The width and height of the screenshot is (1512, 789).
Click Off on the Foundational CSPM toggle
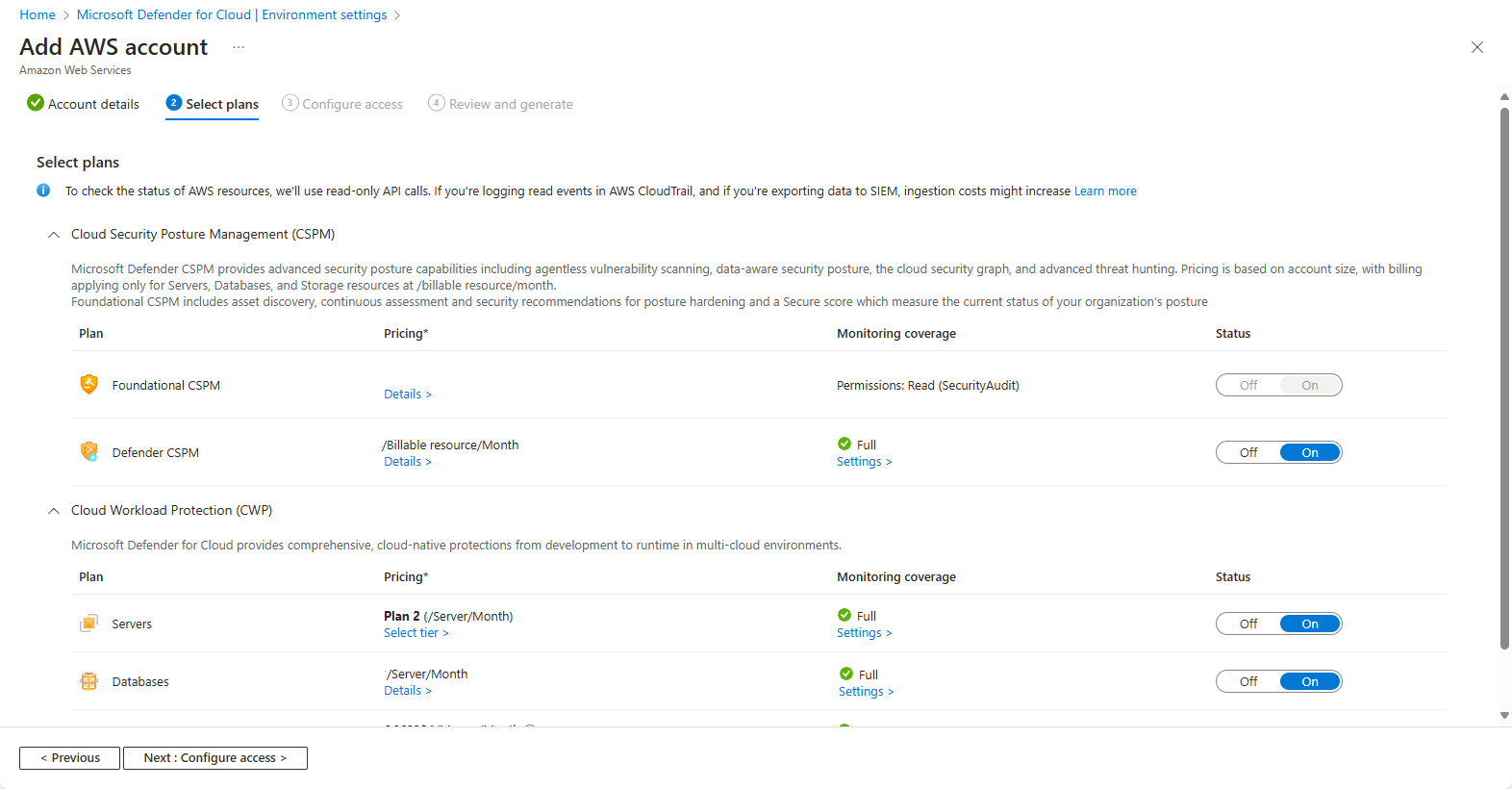tap(1248, 385)
